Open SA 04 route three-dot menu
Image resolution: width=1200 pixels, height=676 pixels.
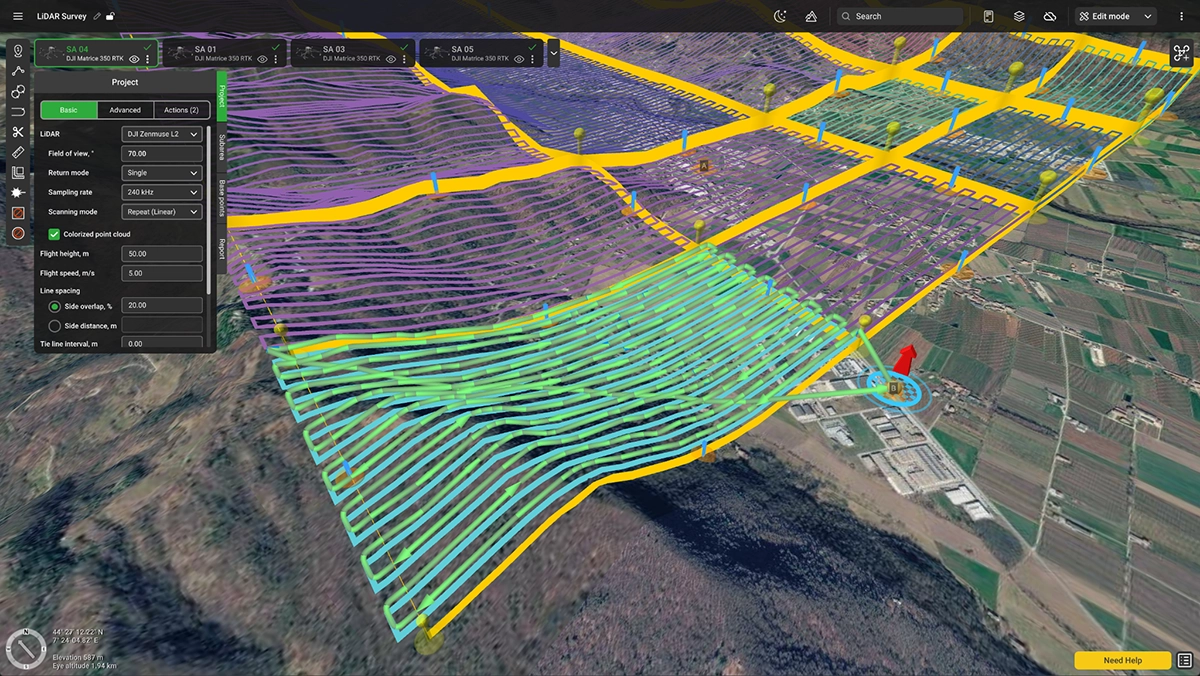click(148, 59)
